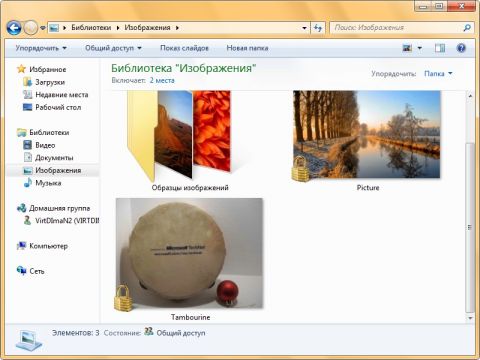Click the magnifier search icon
480x360 pixels.
(467, 28)
